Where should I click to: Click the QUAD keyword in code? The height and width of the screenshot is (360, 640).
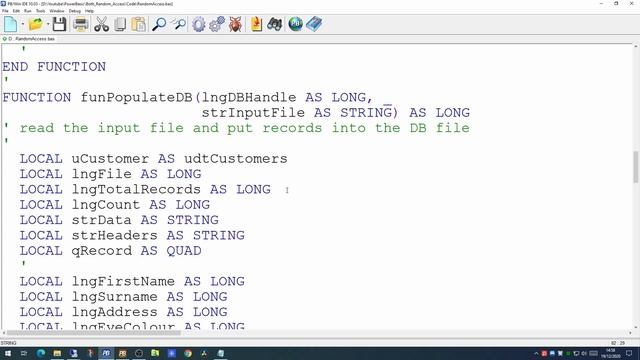click(x=184, y=251)
